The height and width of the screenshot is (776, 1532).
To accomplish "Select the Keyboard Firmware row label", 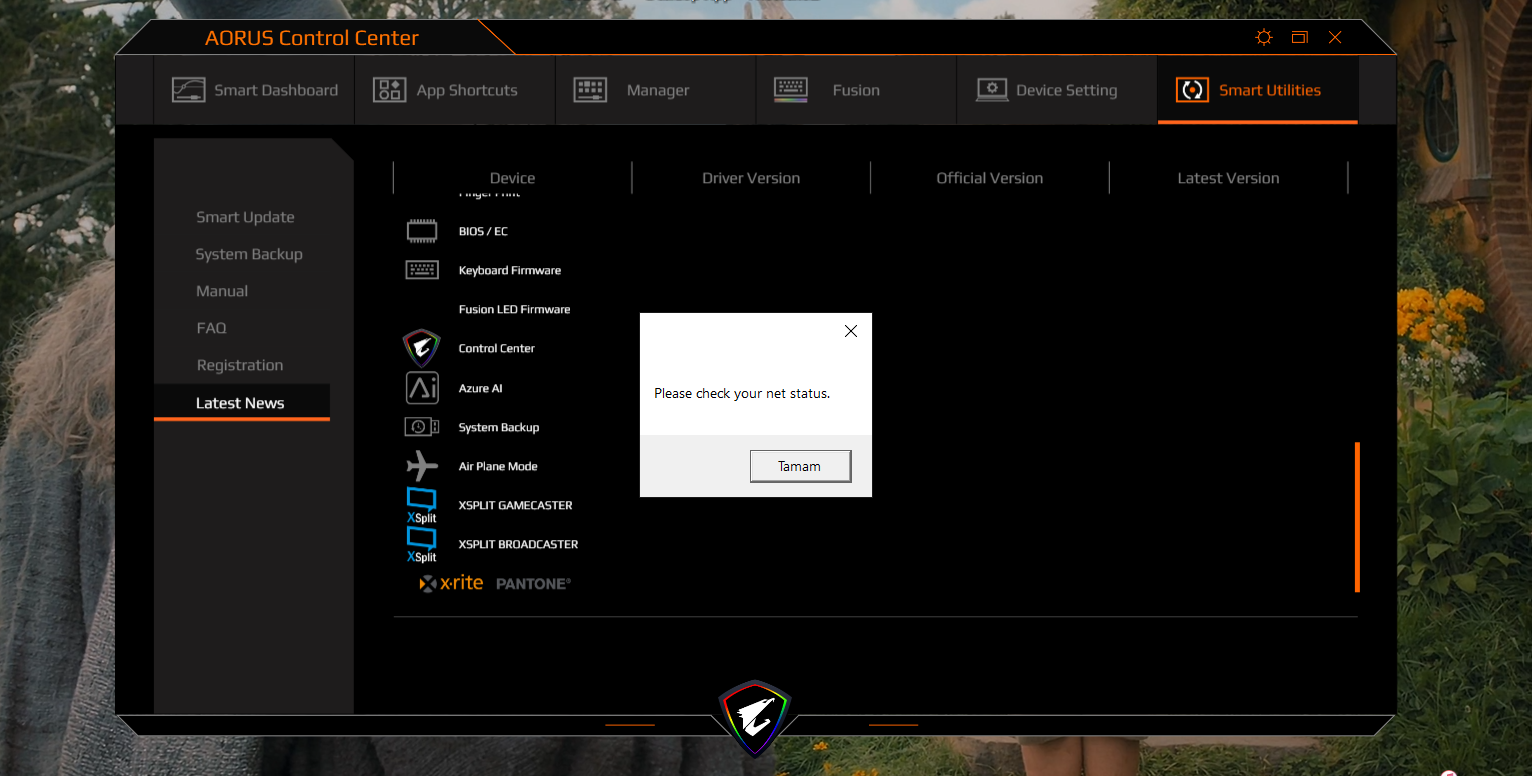I will (x=510, y=271).
